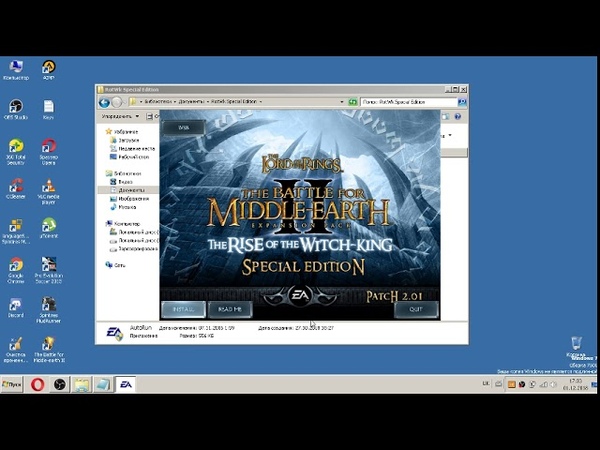Open Рабочий стол in navigation pane
Image resolution: width=600 pixels, height=450 pixels.
(129, 157)
